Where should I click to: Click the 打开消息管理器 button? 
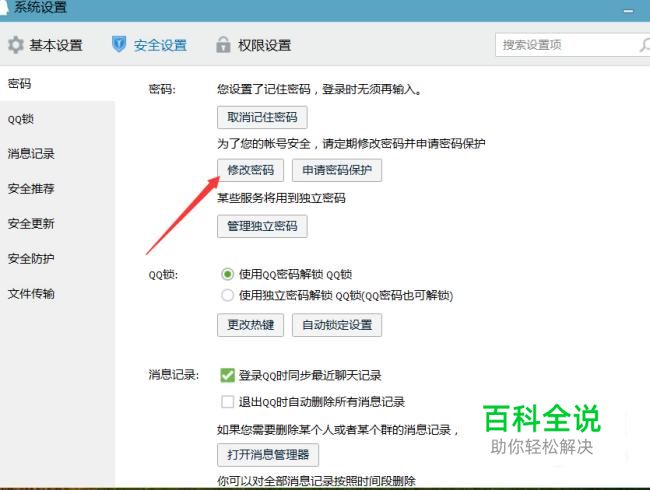(x=268, y=455)
